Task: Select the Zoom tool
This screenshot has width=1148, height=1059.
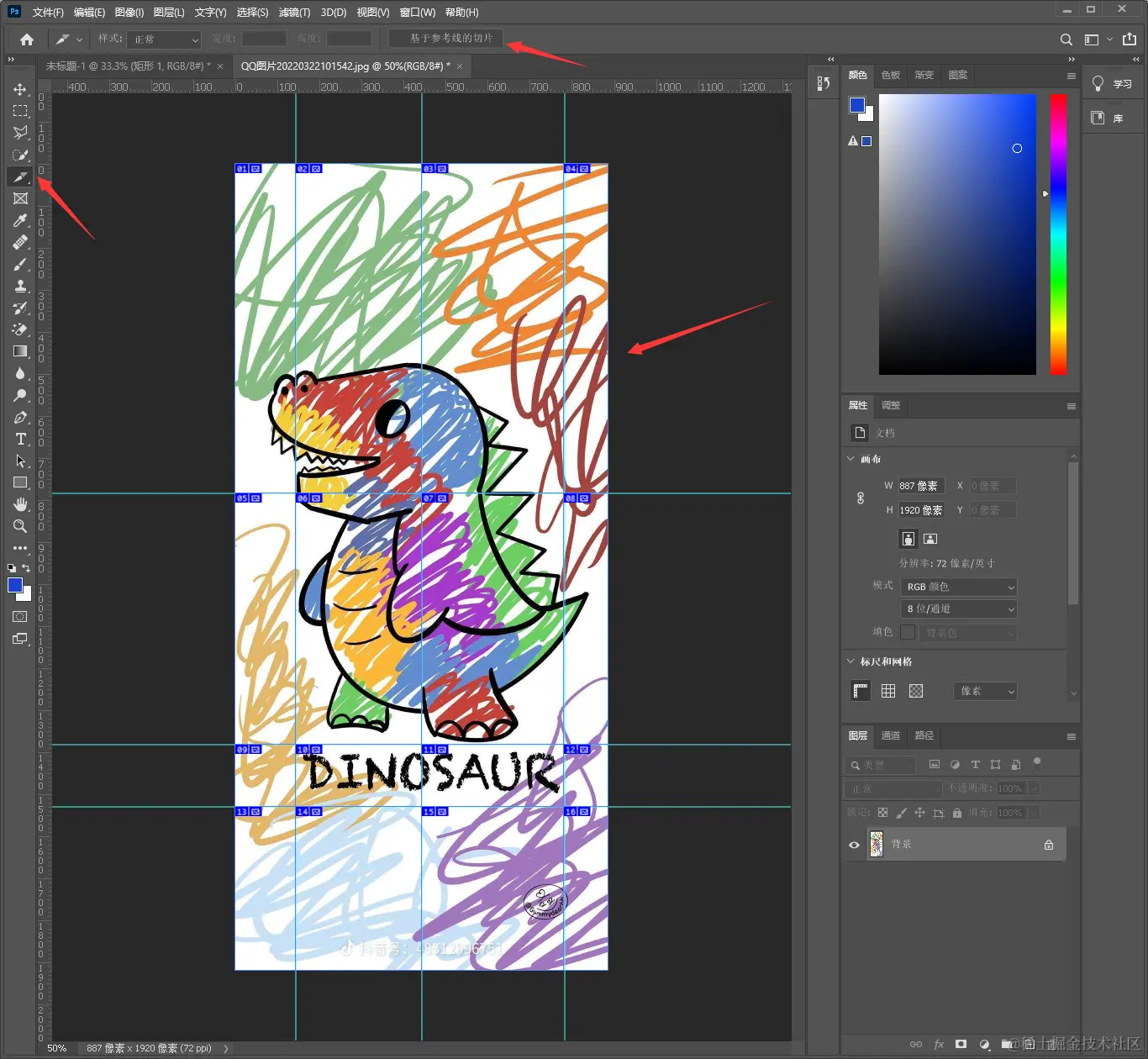Action: coord(20,526)
